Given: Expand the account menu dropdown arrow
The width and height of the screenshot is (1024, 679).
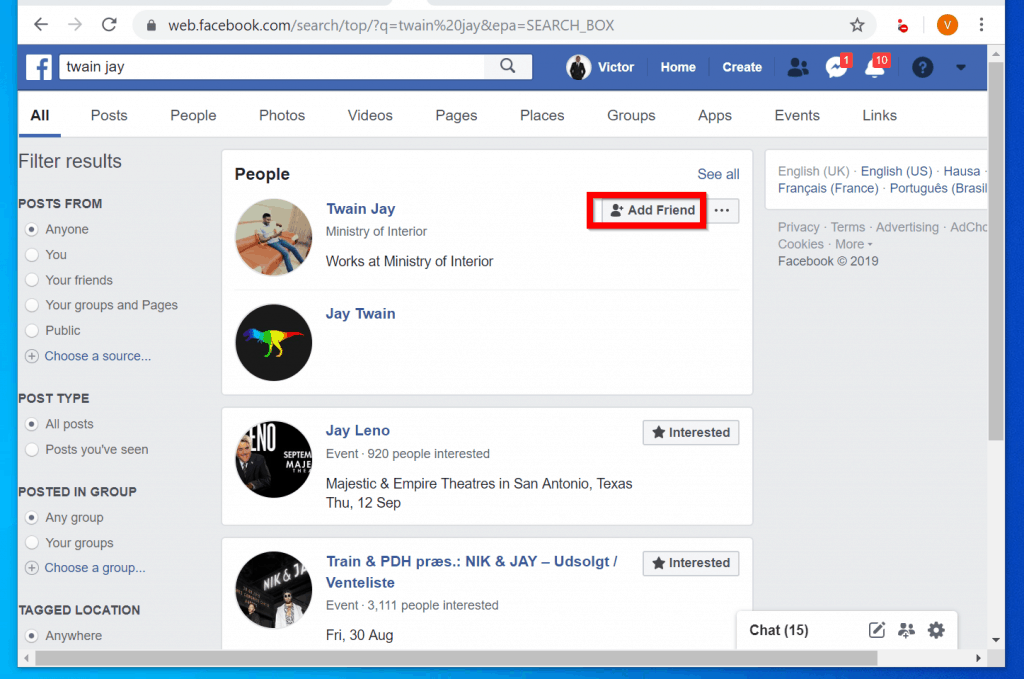Looking at the screenshot, I should pos(961,67).
